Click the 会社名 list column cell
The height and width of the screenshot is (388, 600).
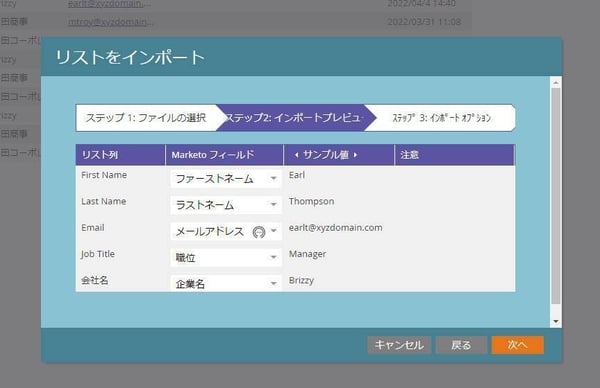click(95, 280)
